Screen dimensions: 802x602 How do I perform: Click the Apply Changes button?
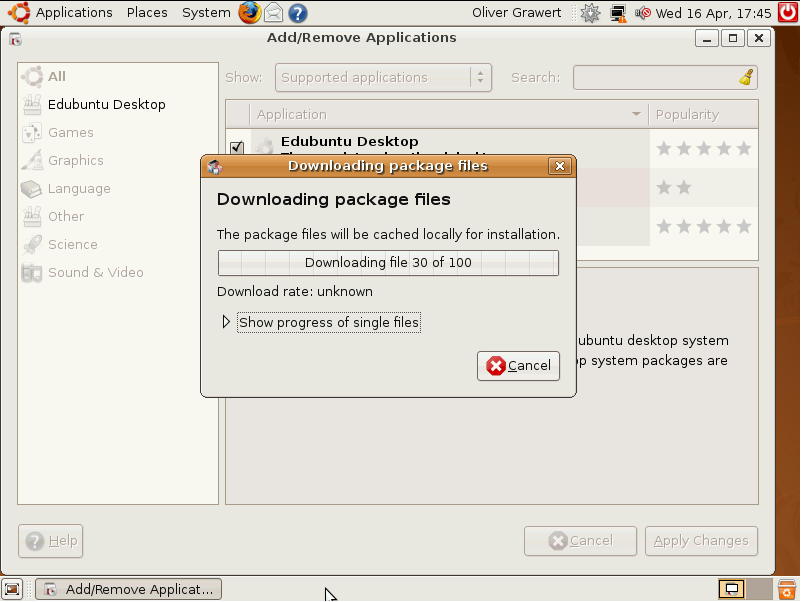(x=701, y=541)
